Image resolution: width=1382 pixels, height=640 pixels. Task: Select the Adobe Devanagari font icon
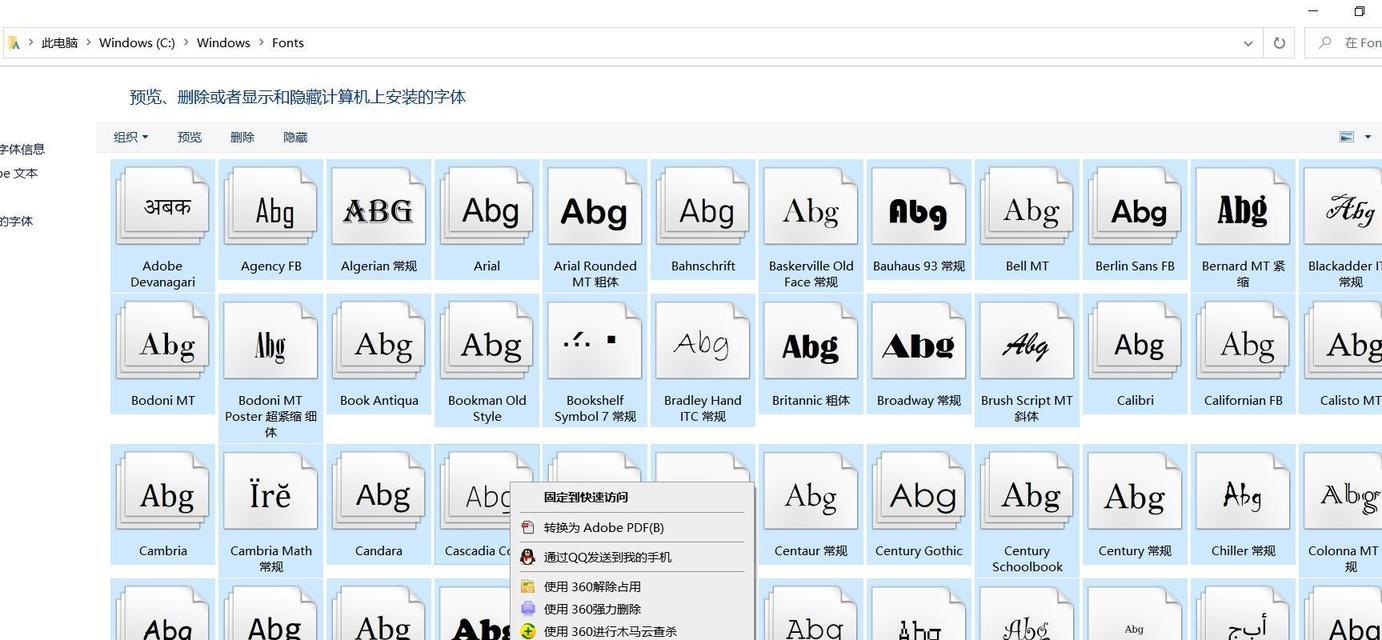point(163,206)
